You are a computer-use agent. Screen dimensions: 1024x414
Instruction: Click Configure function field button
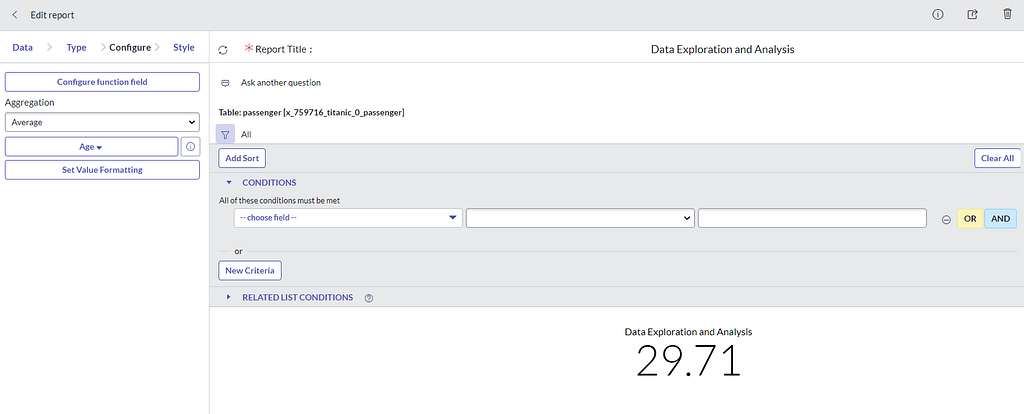(x=102, y=82)
